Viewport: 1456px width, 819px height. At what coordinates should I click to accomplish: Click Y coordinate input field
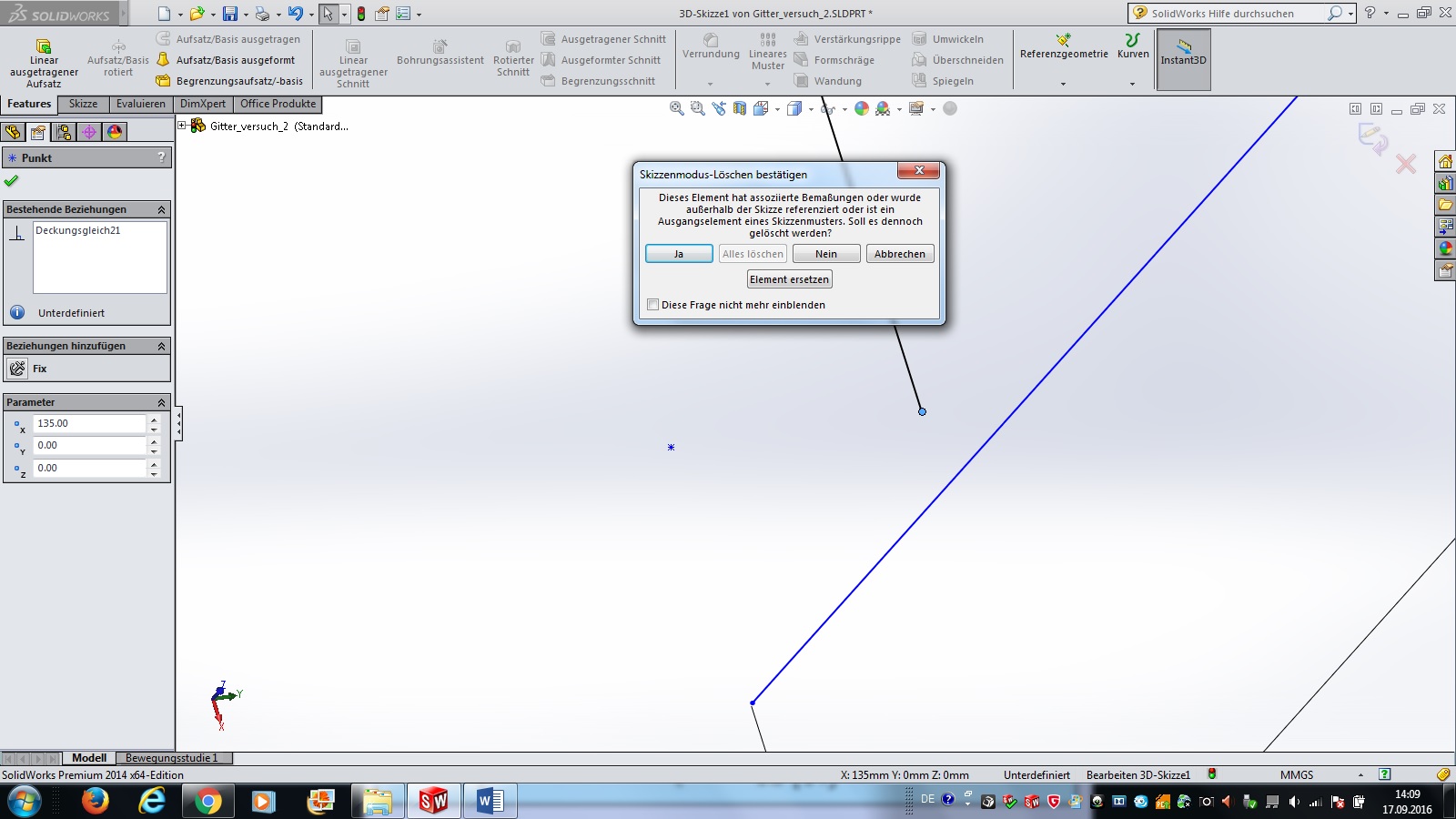pos(89,445)
